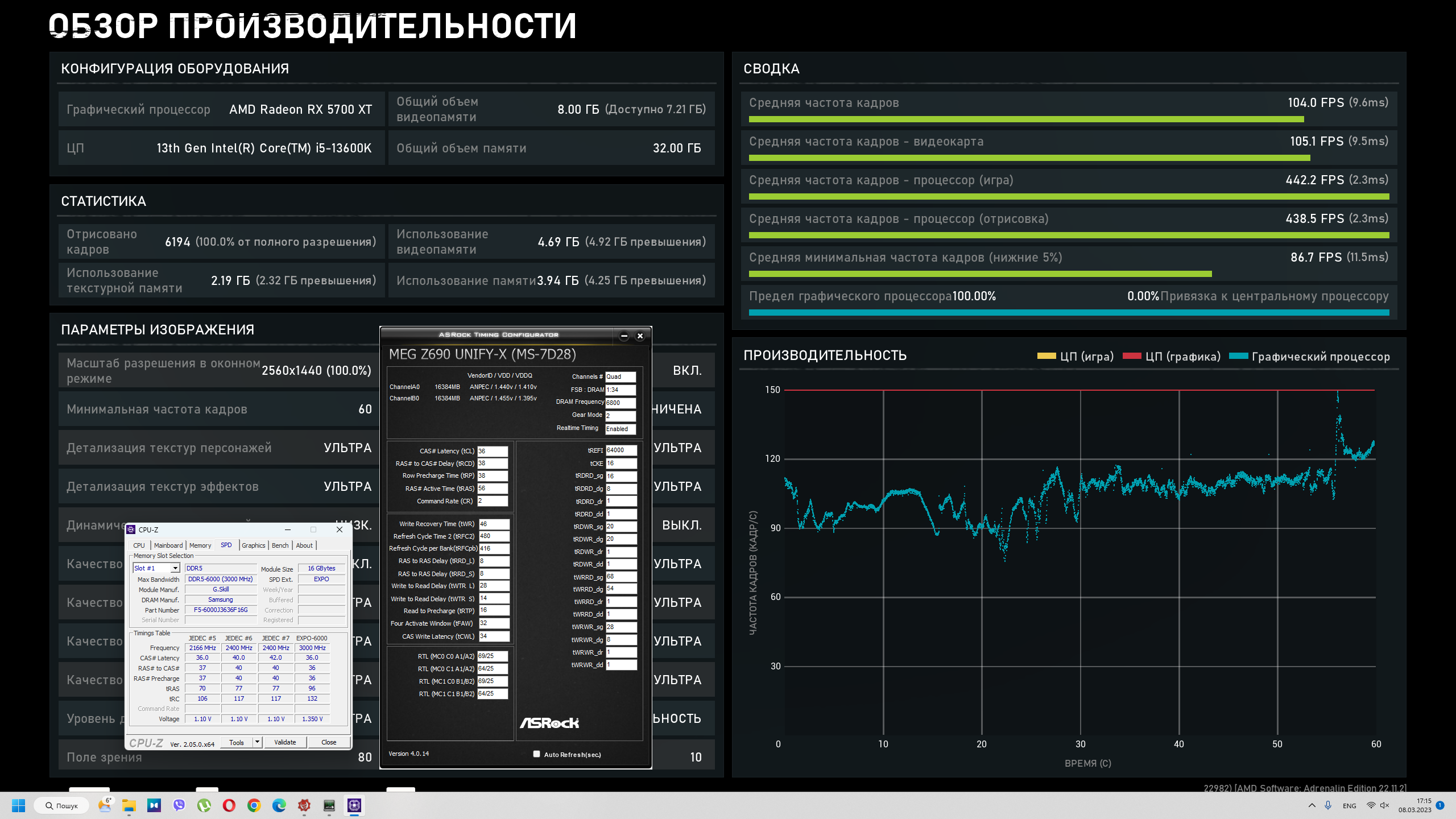Minimize the CPU-Z window
The image size is (1456, 819).
click(x=287, y=530)
